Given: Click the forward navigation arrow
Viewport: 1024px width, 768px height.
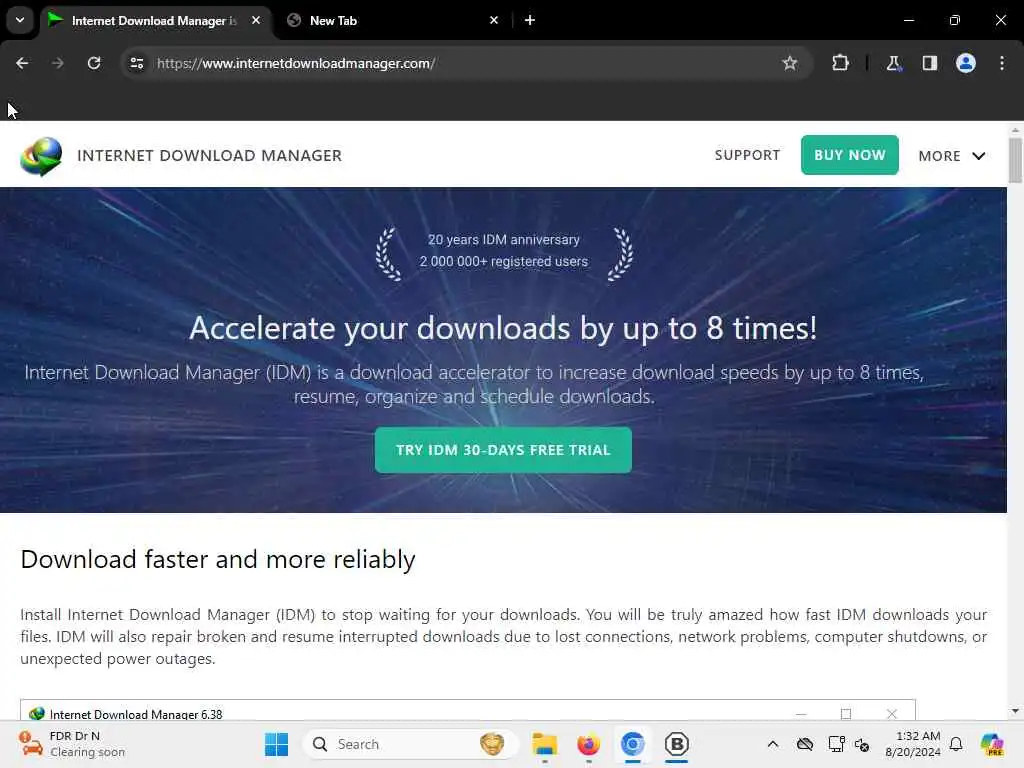Looking at the screenshot, I should pos(58,63).
